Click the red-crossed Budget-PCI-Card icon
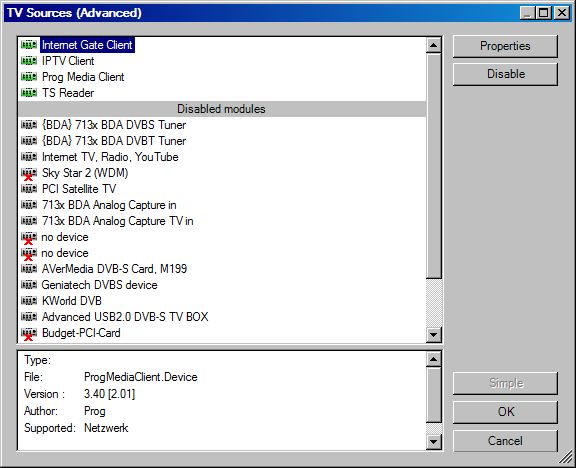Viewport: 576px width, 468px height. (29, 334)
